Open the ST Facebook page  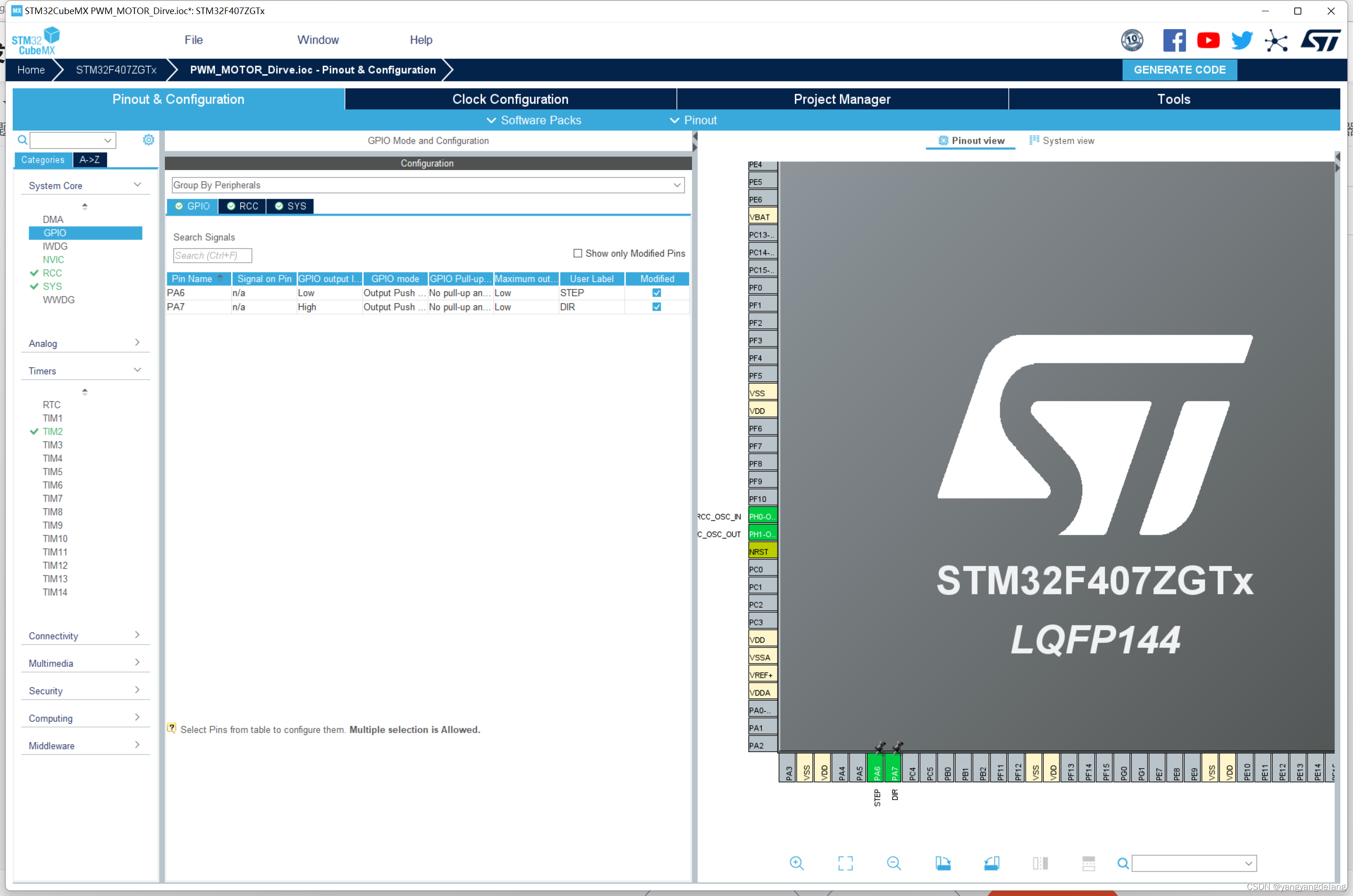click(x=1174, y=40)
